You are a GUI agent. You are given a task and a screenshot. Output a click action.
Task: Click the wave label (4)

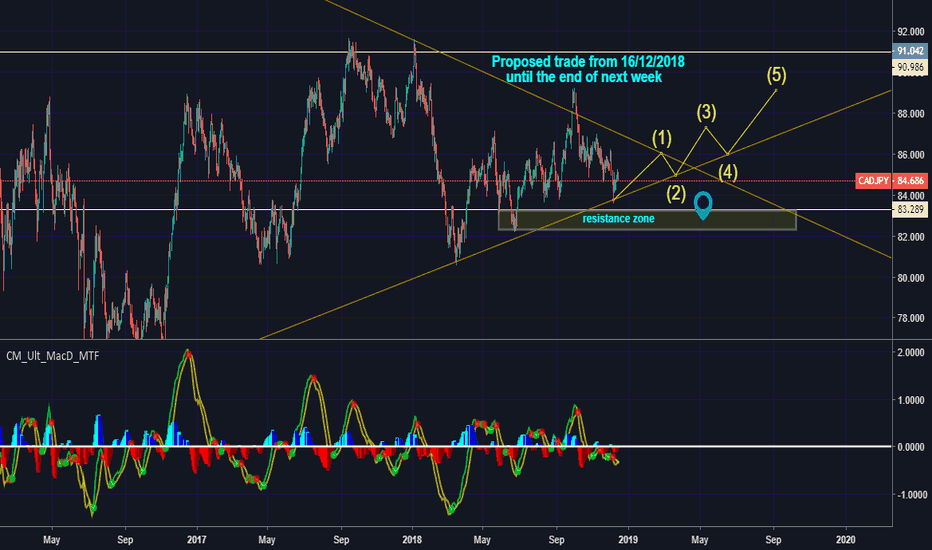click(728, 172)
